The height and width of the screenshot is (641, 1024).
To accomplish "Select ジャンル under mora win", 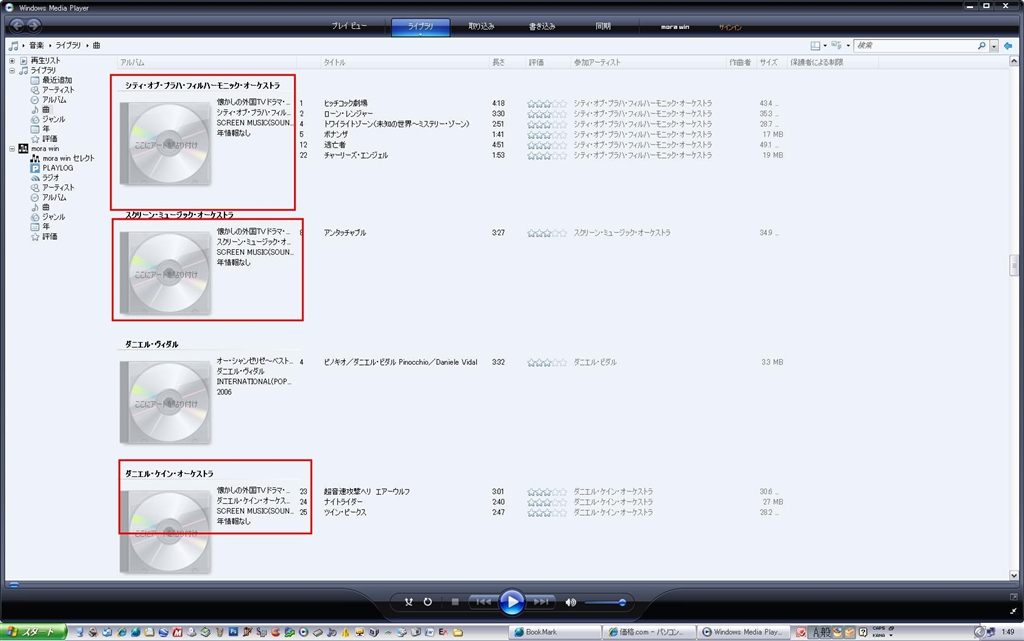I will click(x=54, y=217).
